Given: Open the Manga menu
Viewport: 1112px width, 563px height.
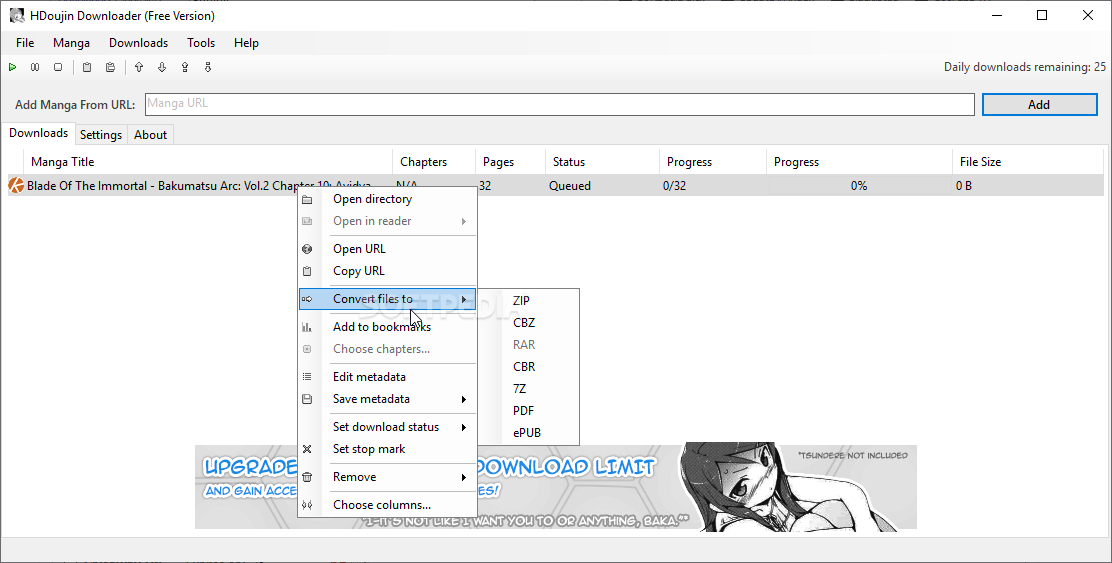Looking at the screenshot, I should (x=71, y=43).
